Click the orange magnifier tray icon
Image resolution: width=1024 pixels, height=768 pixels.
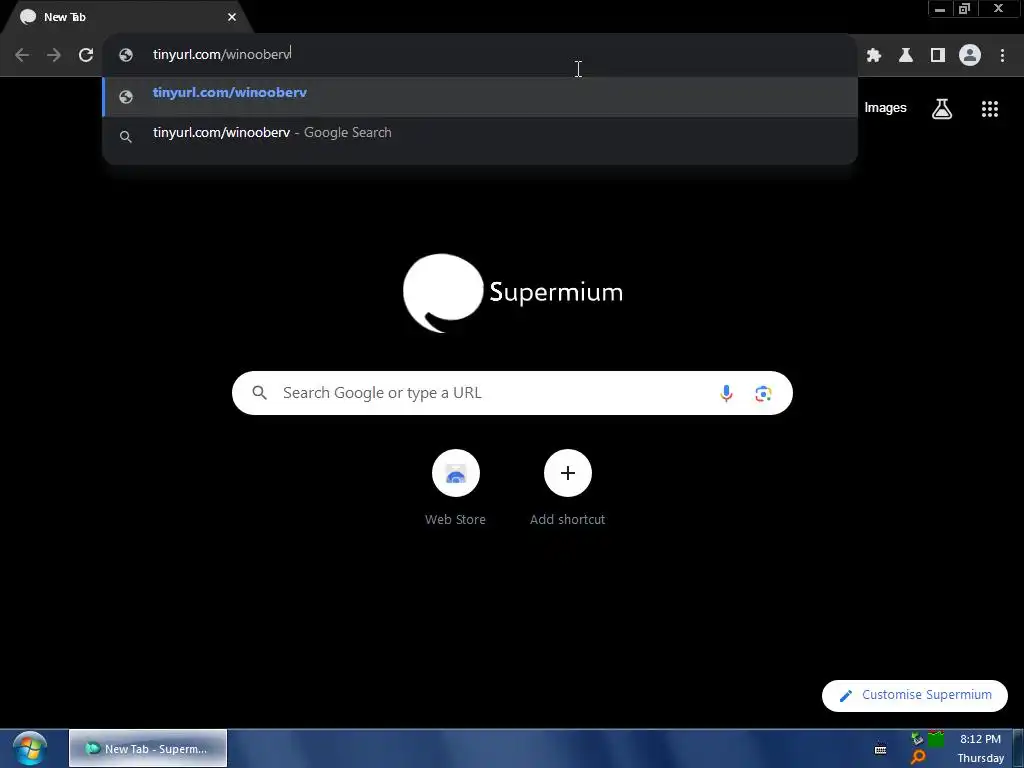tap(918, 758)
